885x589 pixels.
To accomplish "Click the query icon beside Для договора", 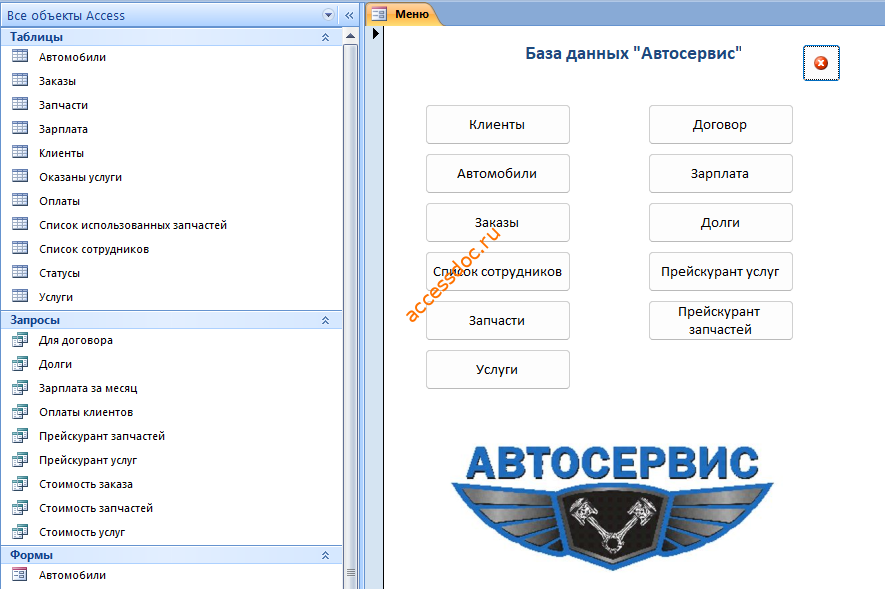I will (x=20, y=340).
